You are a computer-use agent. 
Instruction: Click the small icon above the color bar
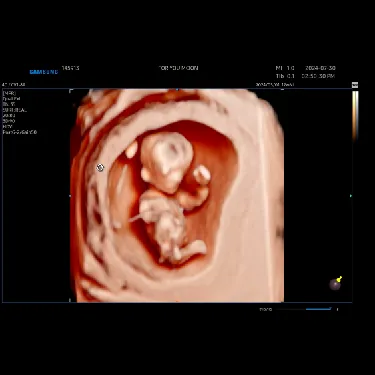355,85
